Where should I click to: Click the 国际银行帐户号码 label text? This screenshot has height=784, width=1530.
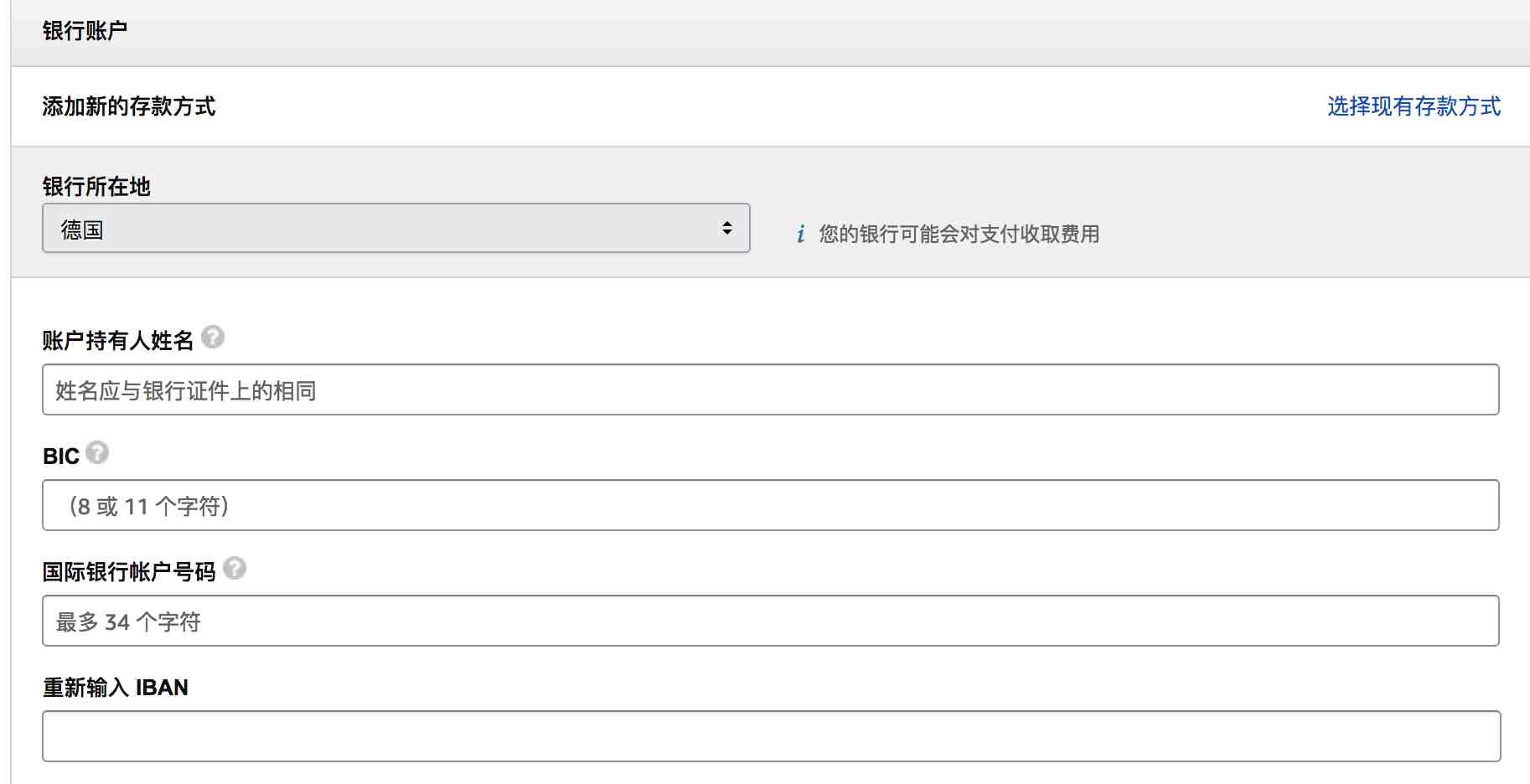point(129,572)
